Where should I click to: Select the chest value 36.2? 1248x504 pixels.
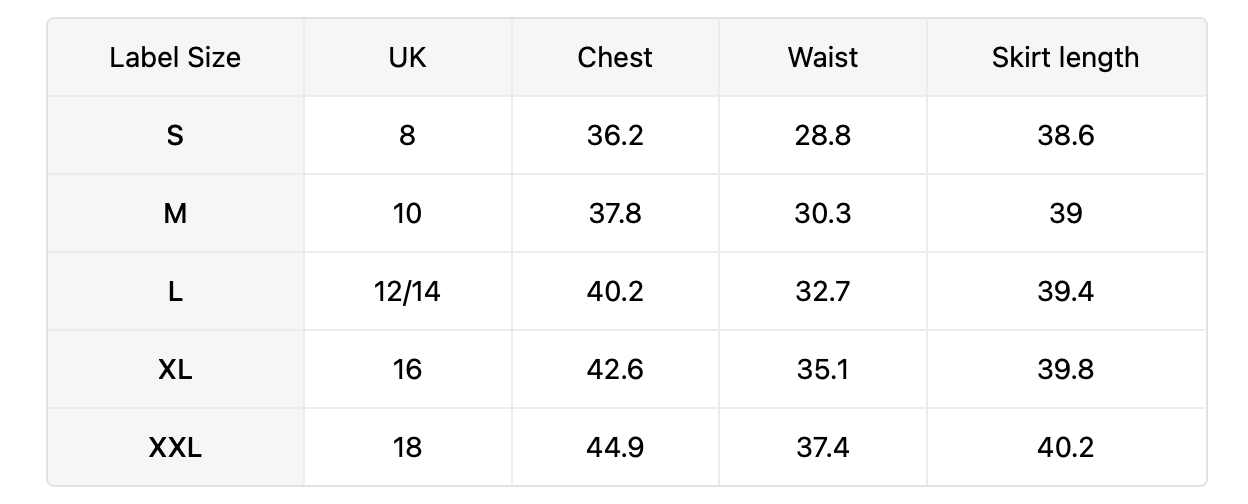coord(615,135)
